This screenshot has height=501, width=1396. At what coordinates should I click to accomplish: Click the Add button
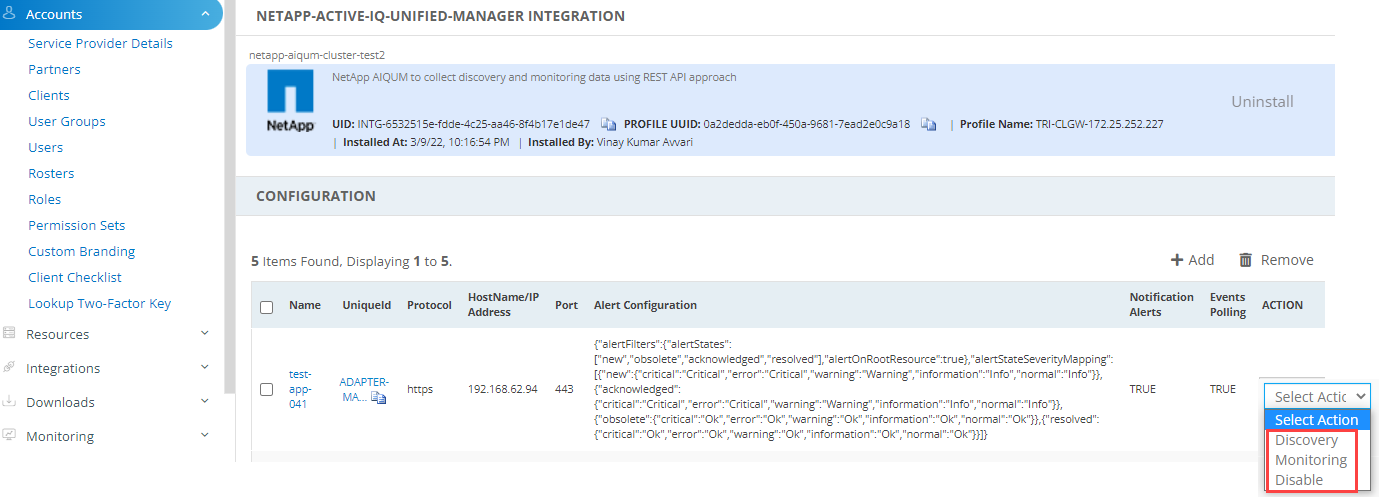[1193, 260]
